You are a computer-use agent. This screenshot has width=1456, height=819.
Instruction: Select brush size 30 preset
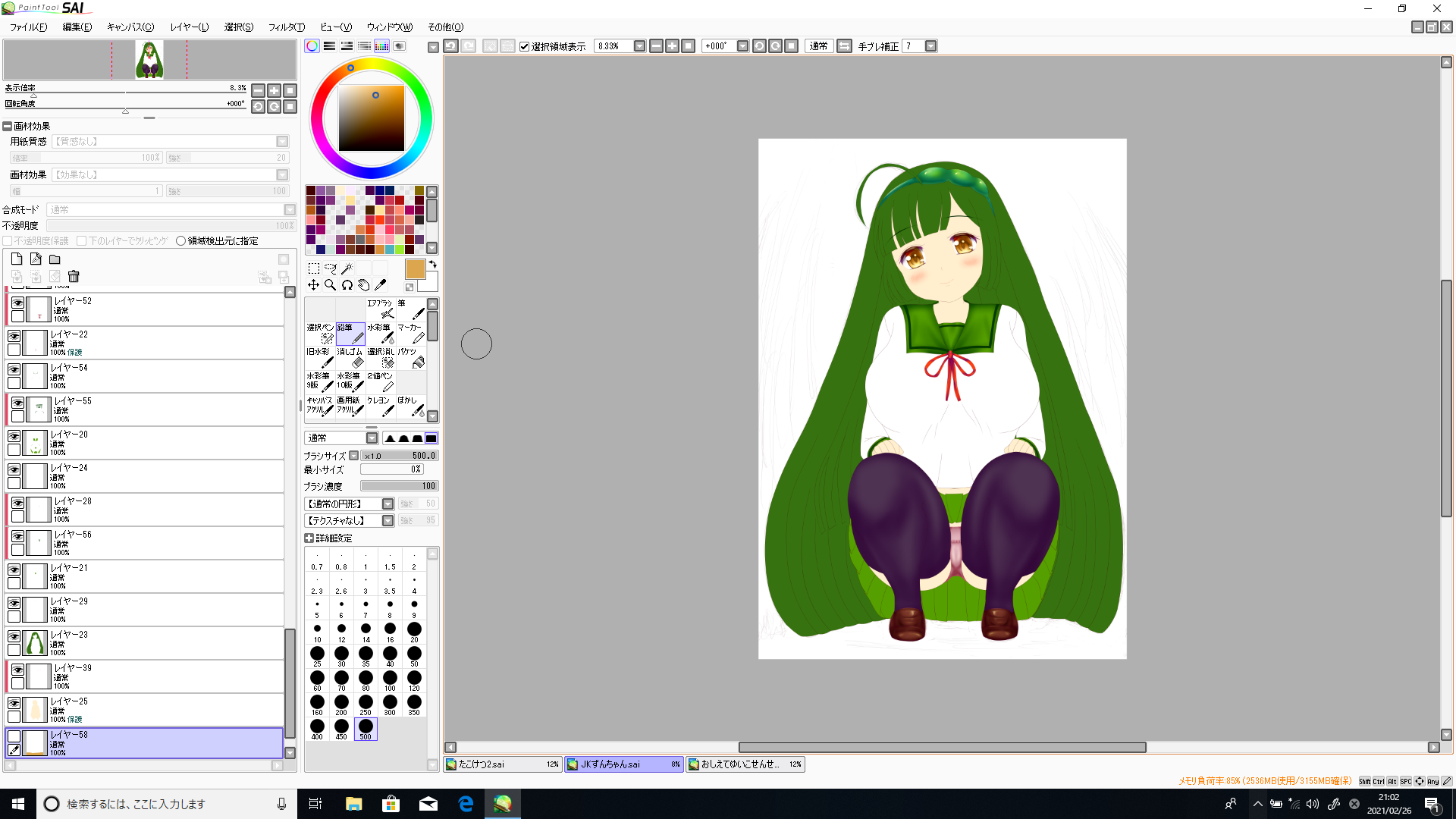(x=341, y=656)
